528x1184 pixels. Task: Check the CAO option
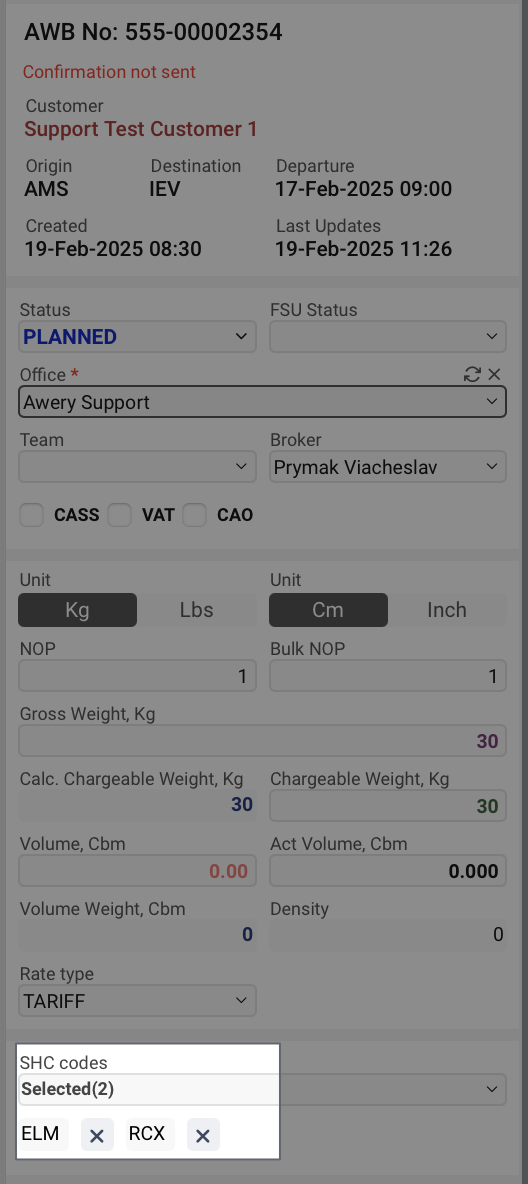(194, 515)
